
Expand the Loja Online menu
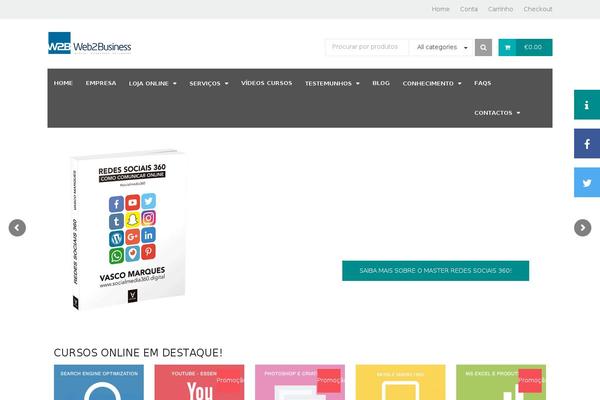tap(152, 83)
